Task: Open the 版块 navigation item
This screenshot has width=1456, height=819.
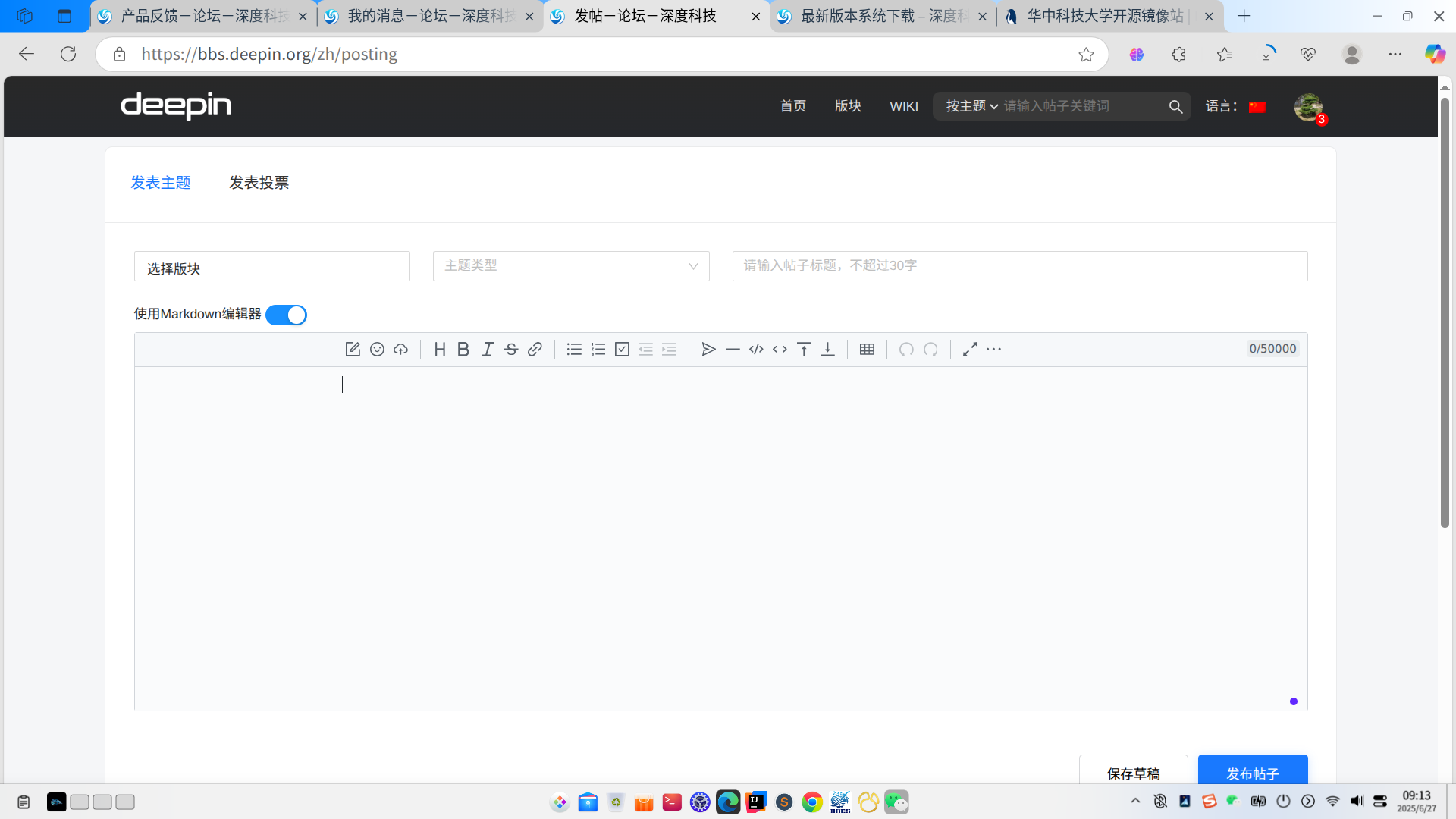Action: [848, 106]
